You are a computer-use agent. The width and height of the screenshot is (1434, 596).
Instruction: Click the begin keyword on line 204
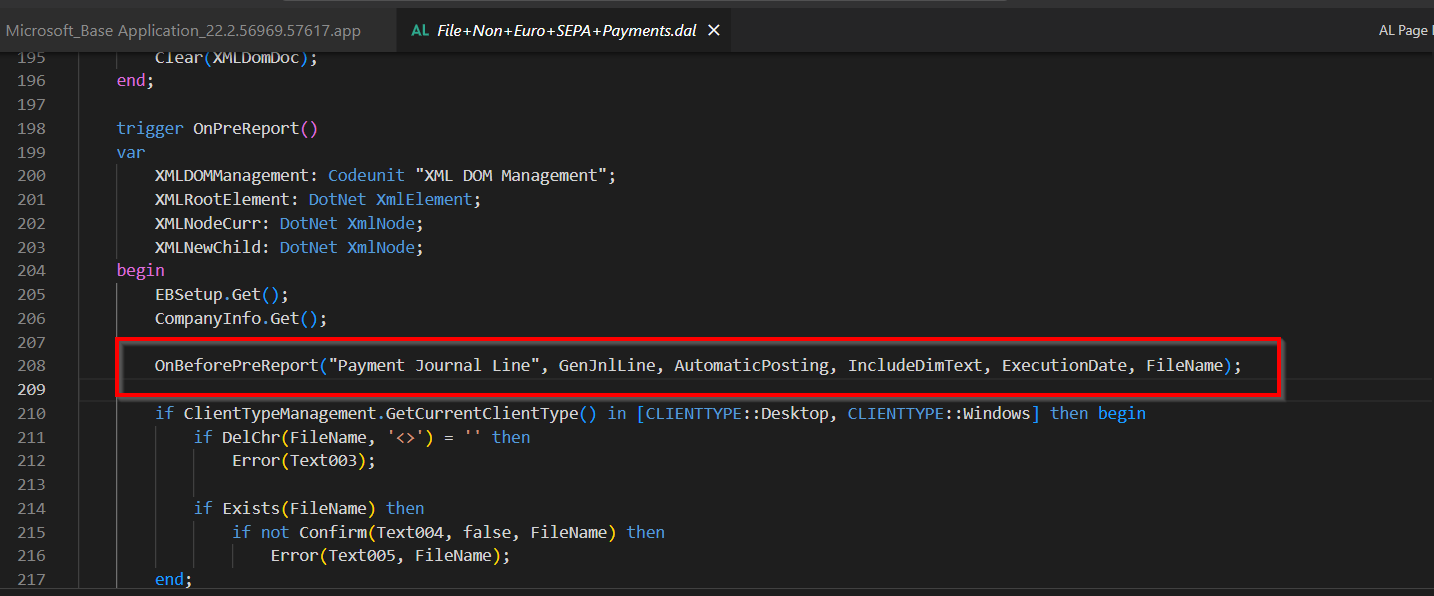[138, 270]
